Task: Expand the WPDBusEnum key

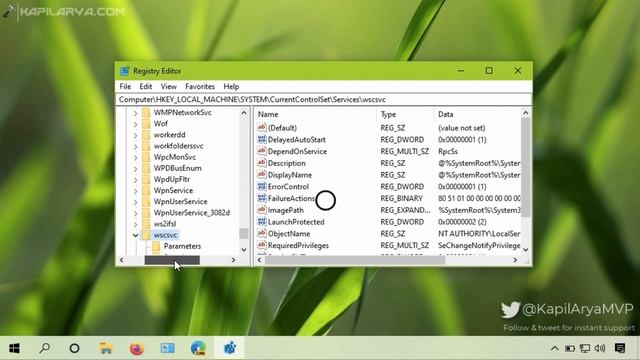Action: [136, 168]
